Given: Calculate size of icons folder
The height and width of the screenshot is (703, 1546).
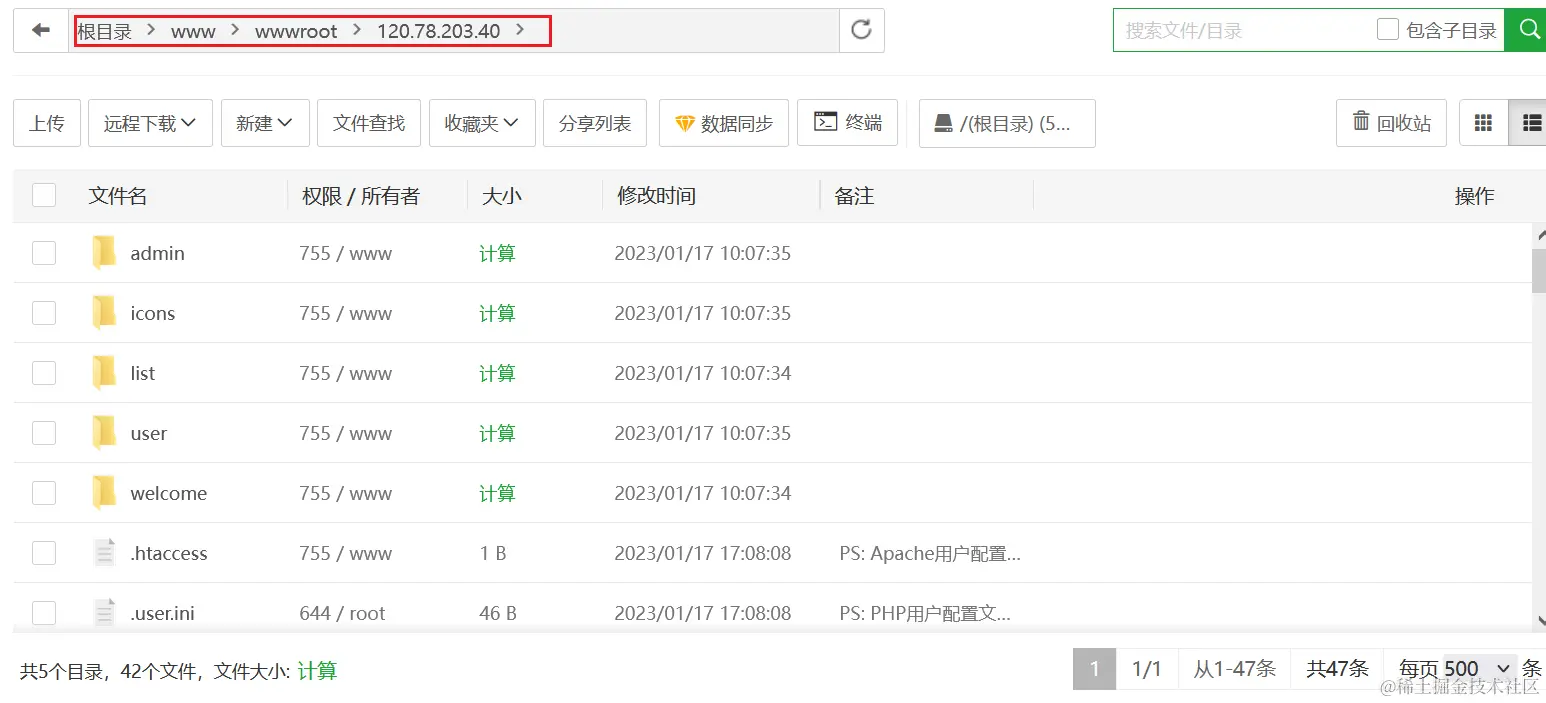Looking at the screenshot, I should point(497,313).
